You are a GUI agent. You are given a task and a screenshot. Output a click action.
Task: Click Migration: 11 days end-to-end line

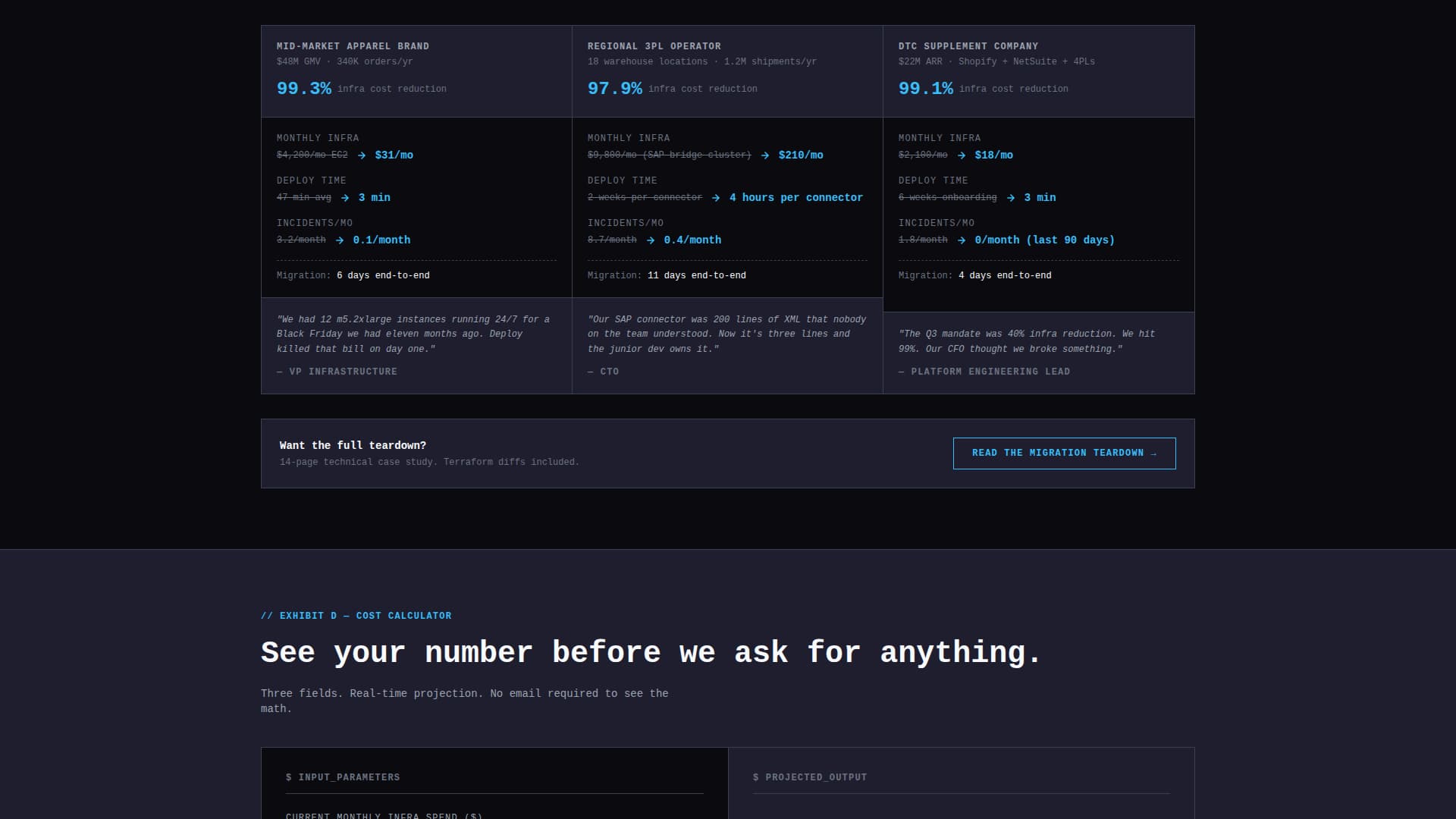pos(667,276)
